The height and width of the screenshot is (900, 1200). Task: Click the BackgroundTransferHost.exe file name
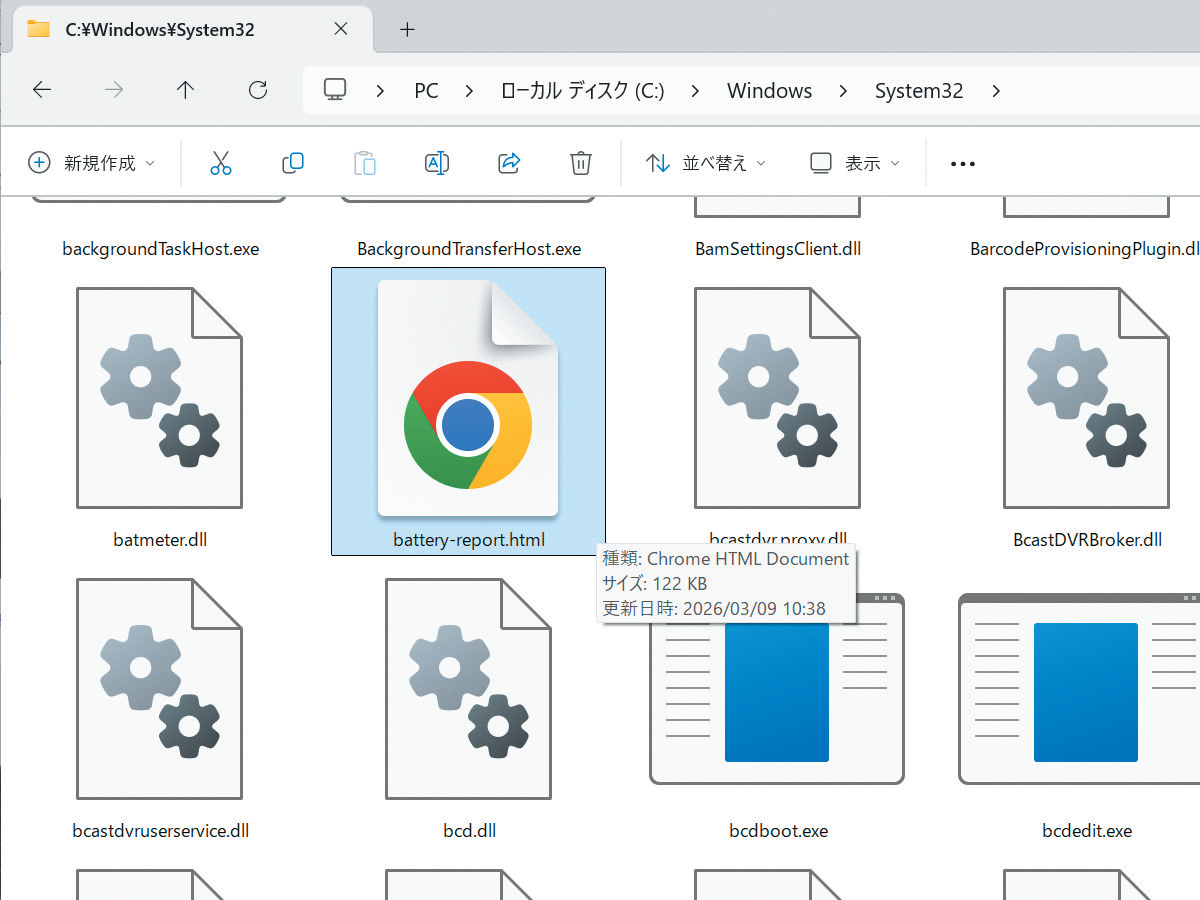tap(469, 248)
